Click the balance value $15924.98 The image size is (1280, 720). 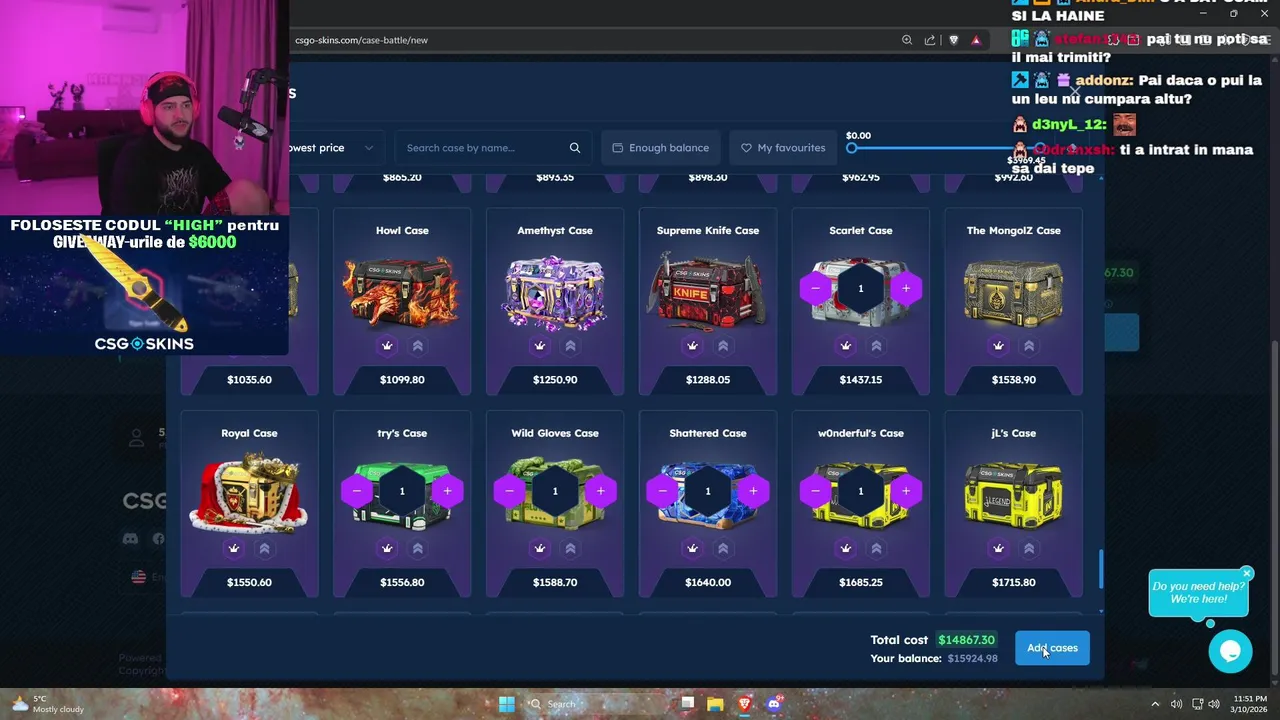coord(973,659)
